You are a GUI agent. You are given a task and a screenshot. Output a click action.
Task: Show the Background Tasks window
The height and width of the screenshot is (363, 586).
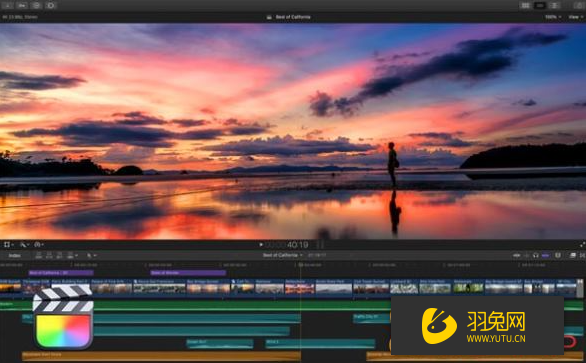pos(36,5)
